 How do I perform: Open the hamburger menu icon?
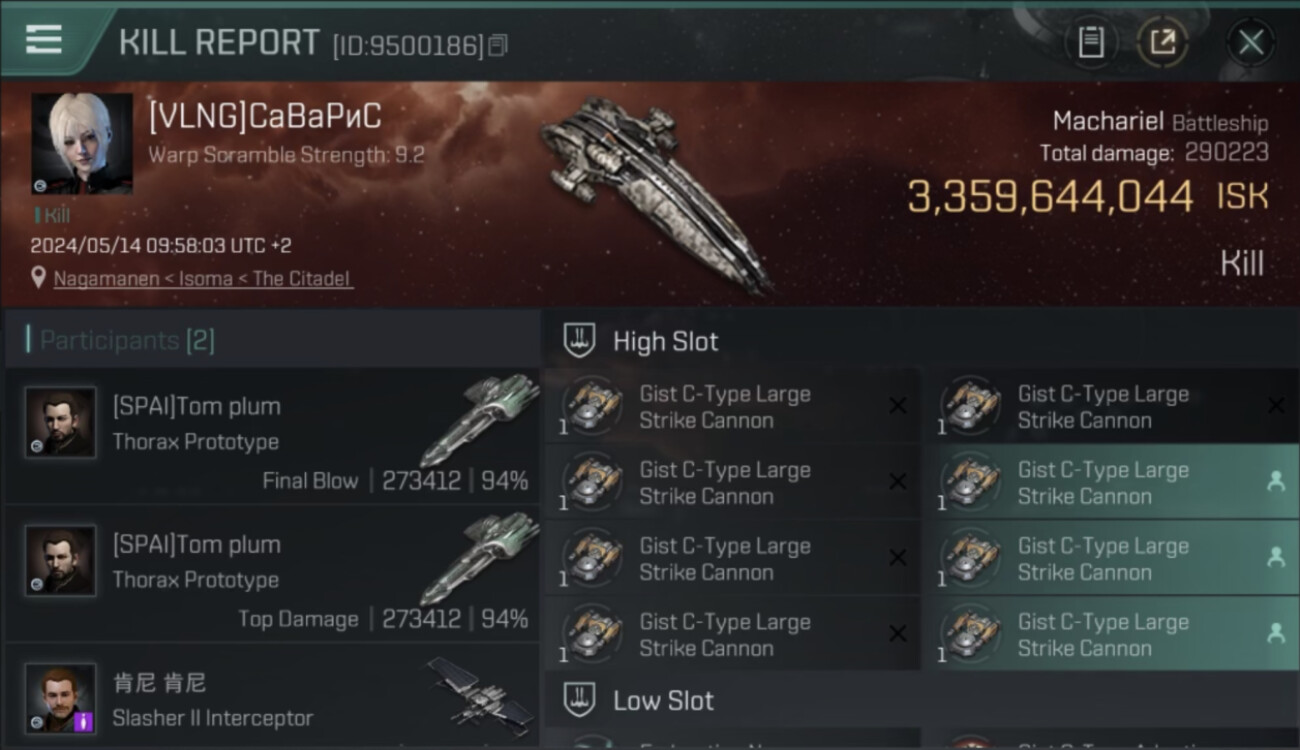(x=44, y=40)
